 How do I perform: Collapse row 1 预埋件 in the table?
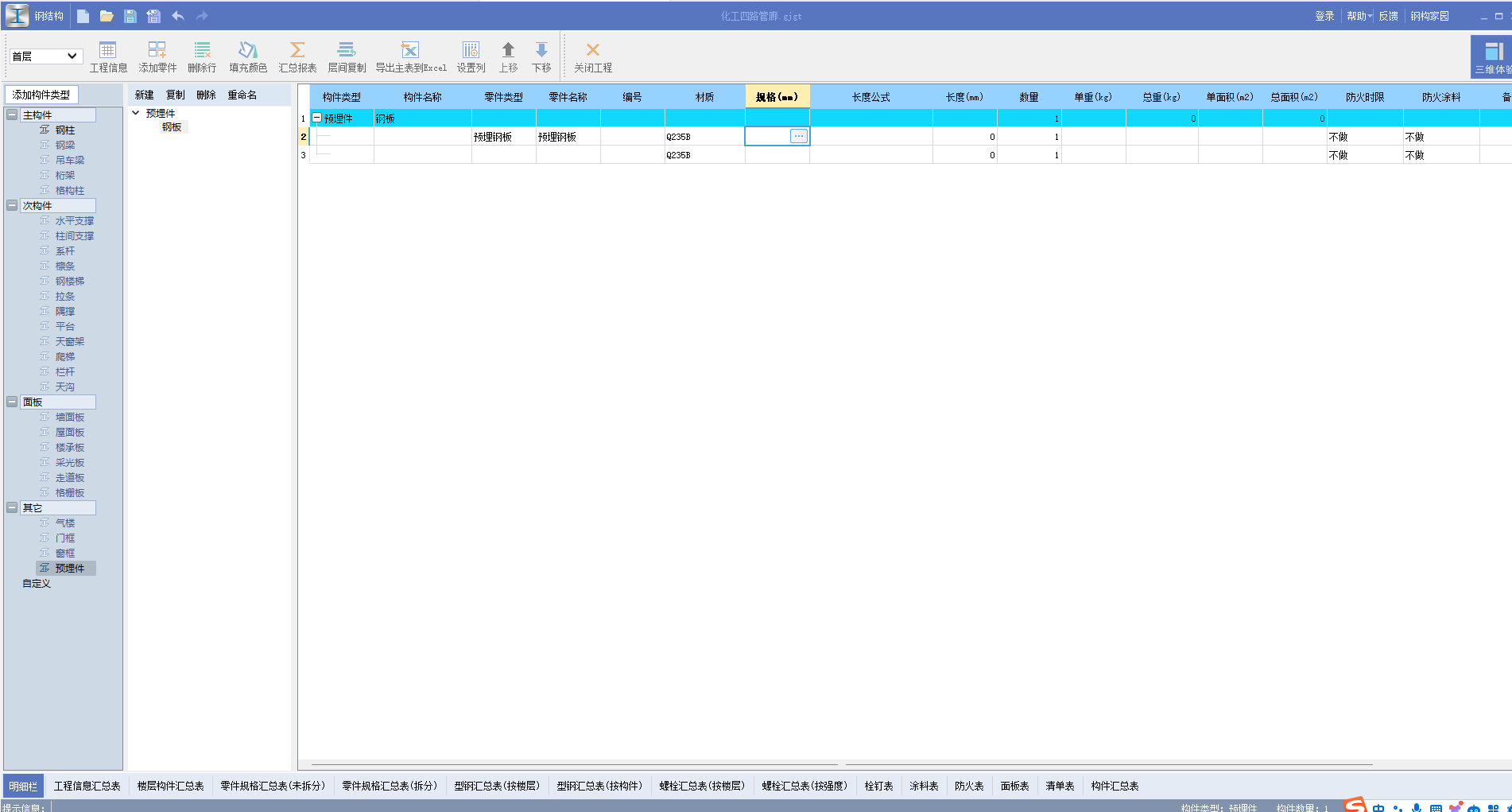[317, 118]
